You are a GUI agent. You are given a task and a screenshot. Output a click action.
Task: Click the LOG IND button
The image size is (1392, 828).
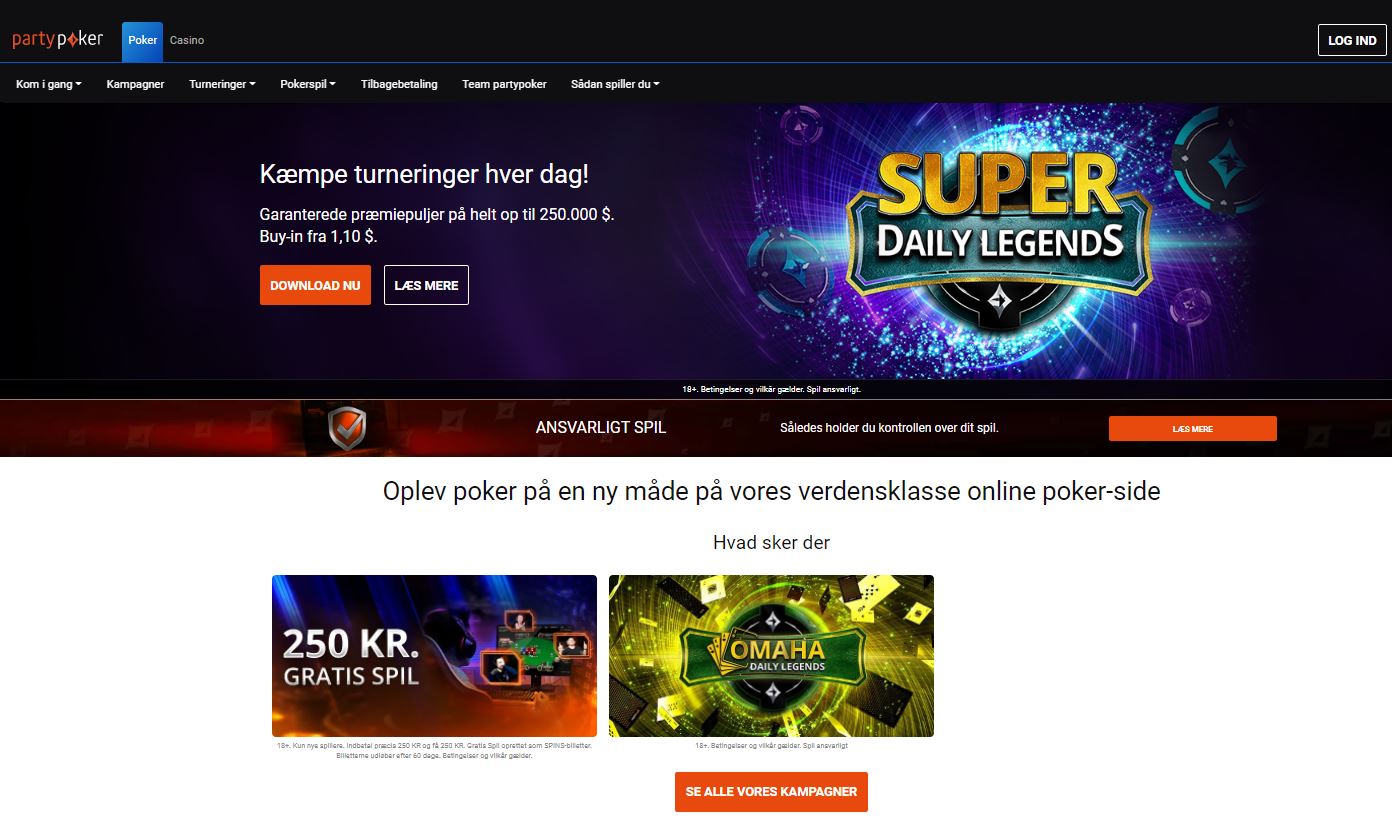pos(1352,40)
